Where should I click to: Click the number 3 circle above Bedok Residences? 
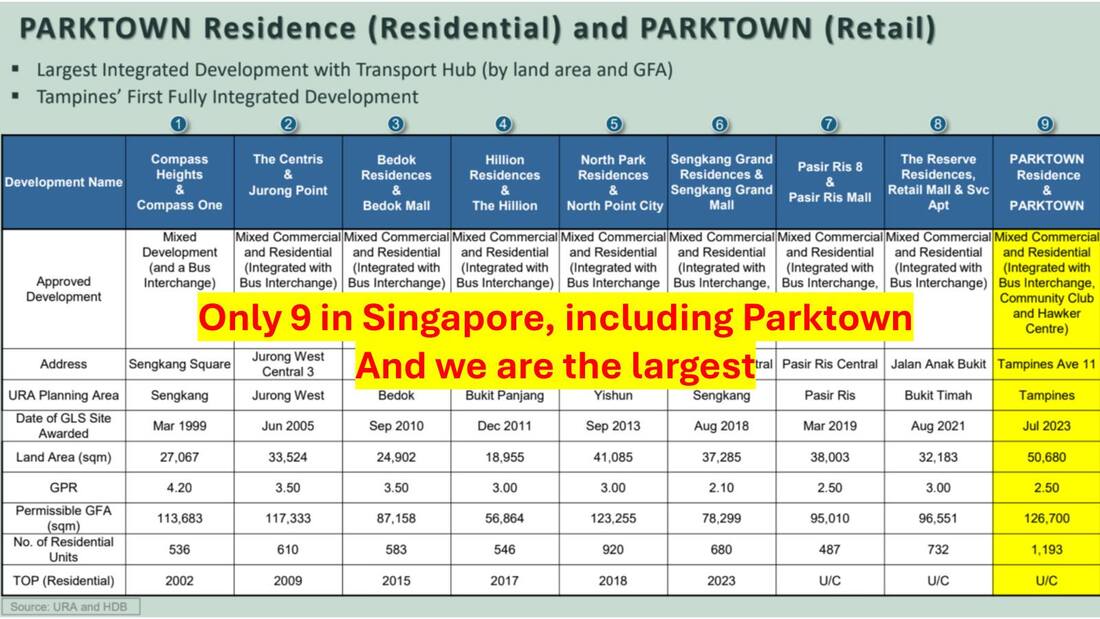point(396,124)
